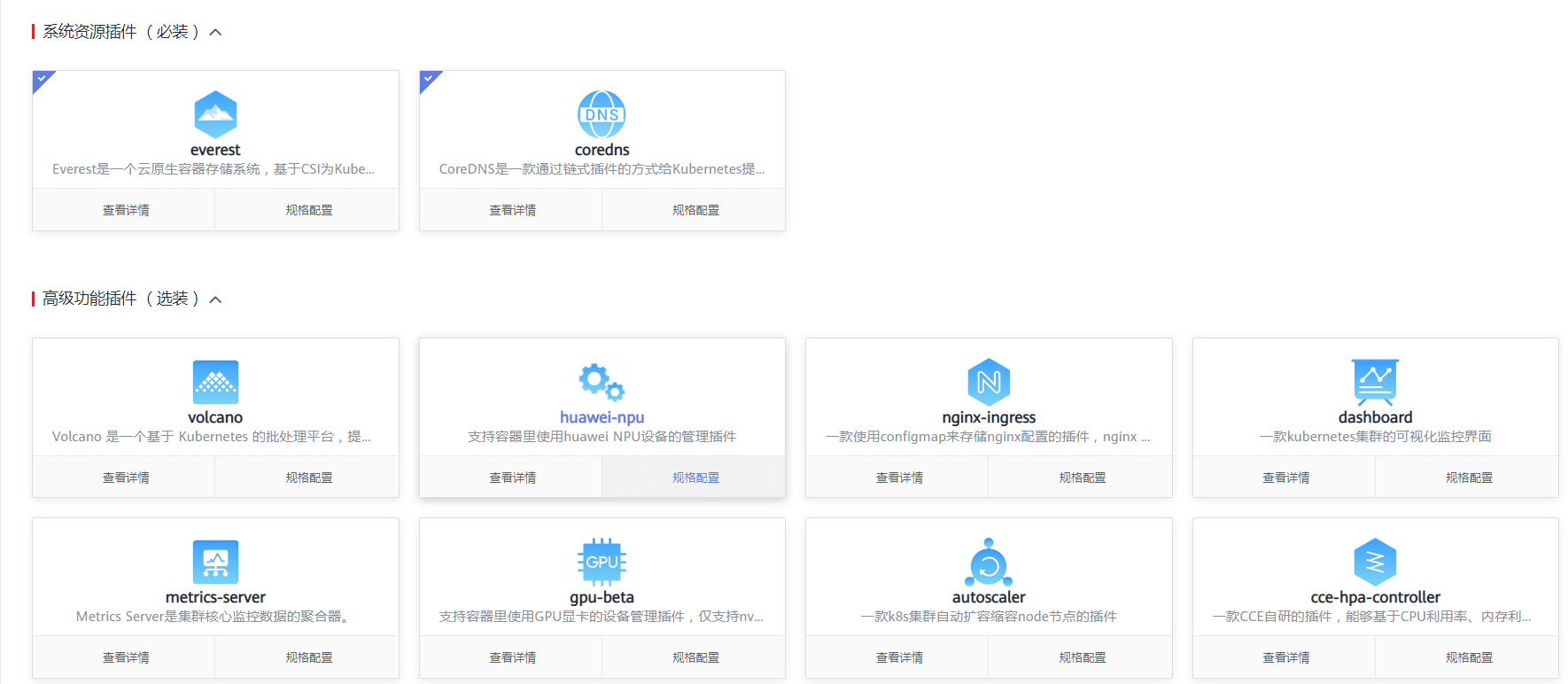Click the gpu-beta plugin name
The height and width of the screenshot is (684, 1568).
602,597
